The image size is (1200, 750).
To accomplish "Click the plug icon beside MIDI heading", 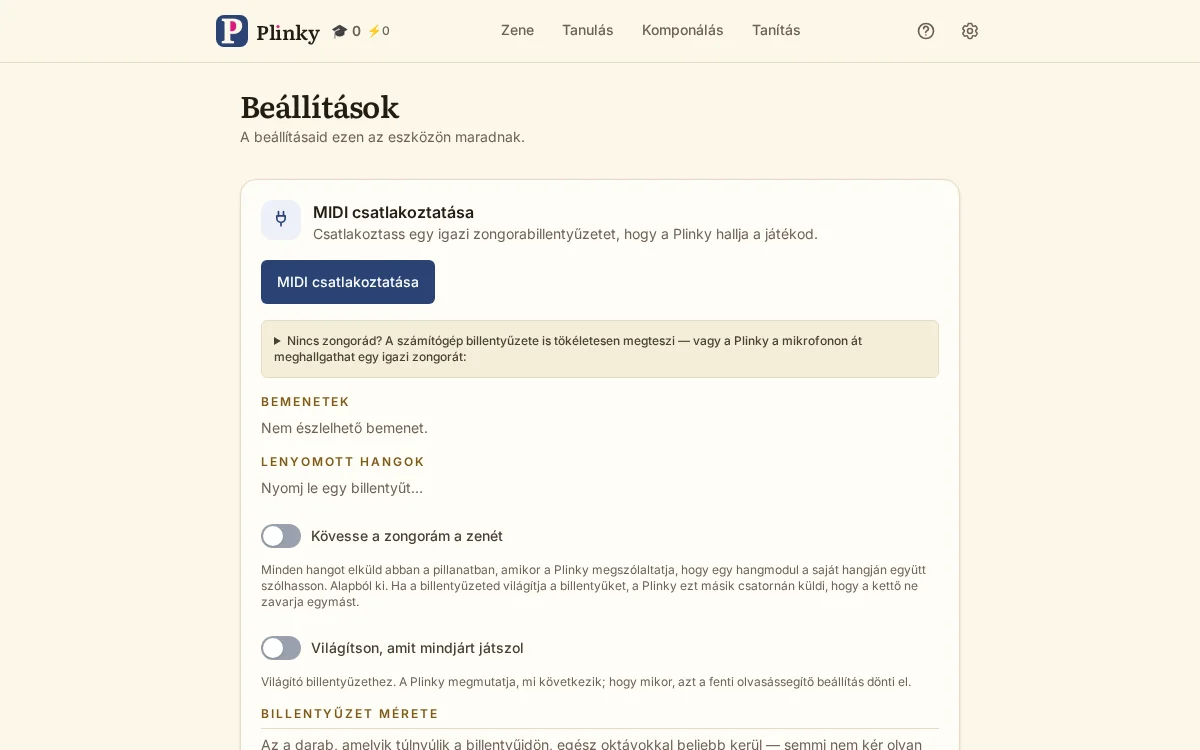I will (281, 220).
